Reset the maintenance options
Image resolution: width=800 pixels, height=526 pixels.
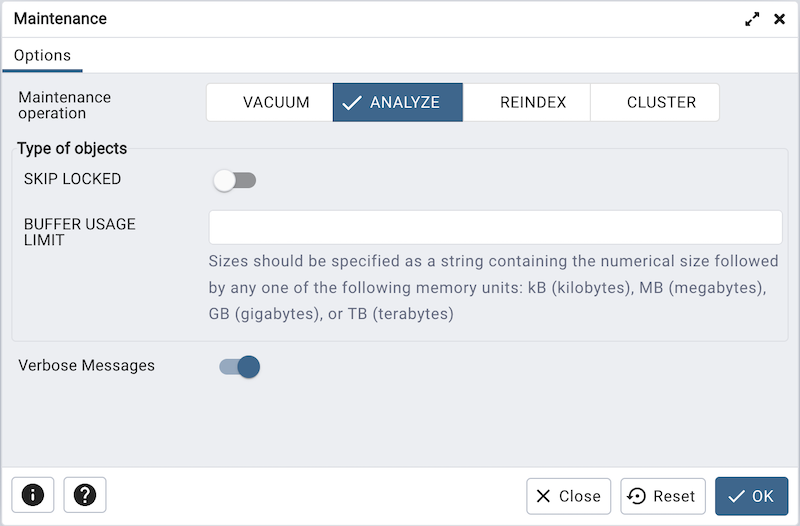664,496
